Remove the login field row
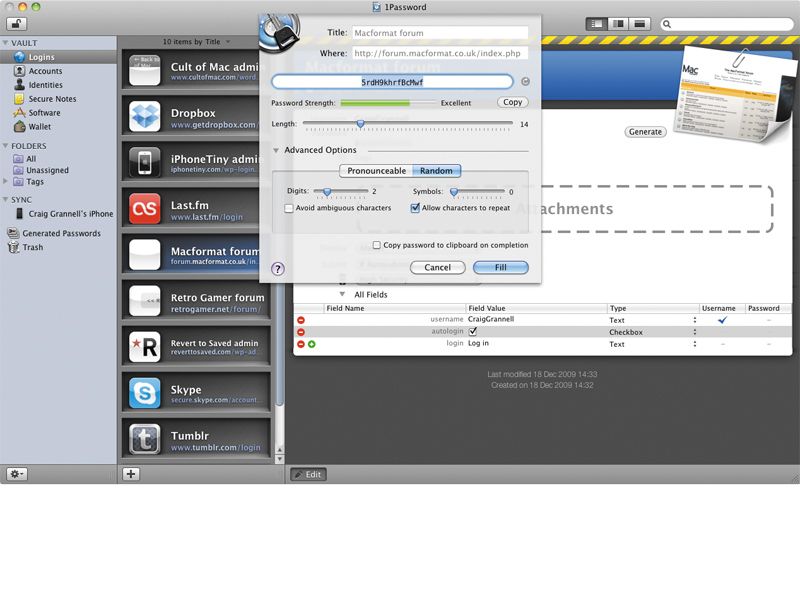 pyautogui.click(x=301, y=344)
